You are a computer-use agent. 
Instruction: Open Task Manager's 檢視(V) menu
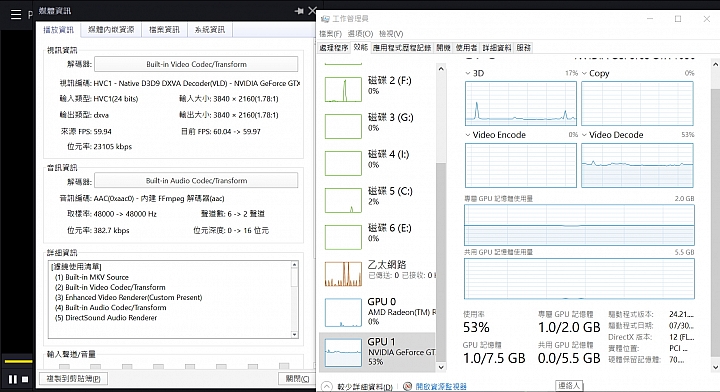(x=391, y=34)
